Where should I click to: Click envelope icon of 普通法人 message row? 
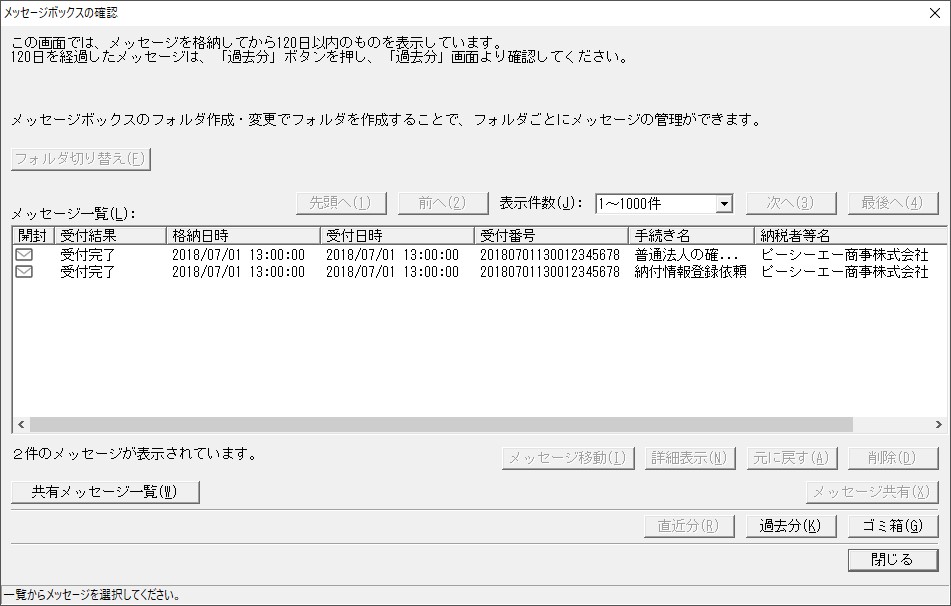24,255
